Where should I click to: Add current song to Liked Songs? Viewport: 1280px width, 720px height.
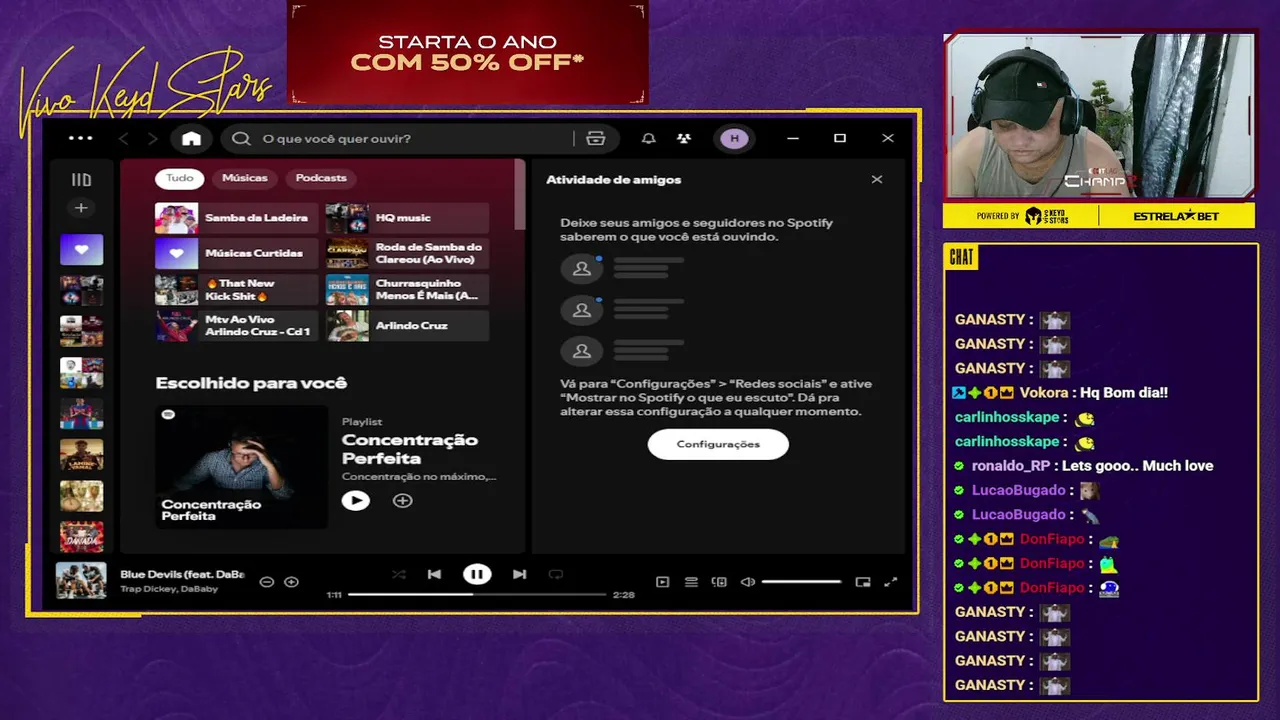(x=291, y=582)
